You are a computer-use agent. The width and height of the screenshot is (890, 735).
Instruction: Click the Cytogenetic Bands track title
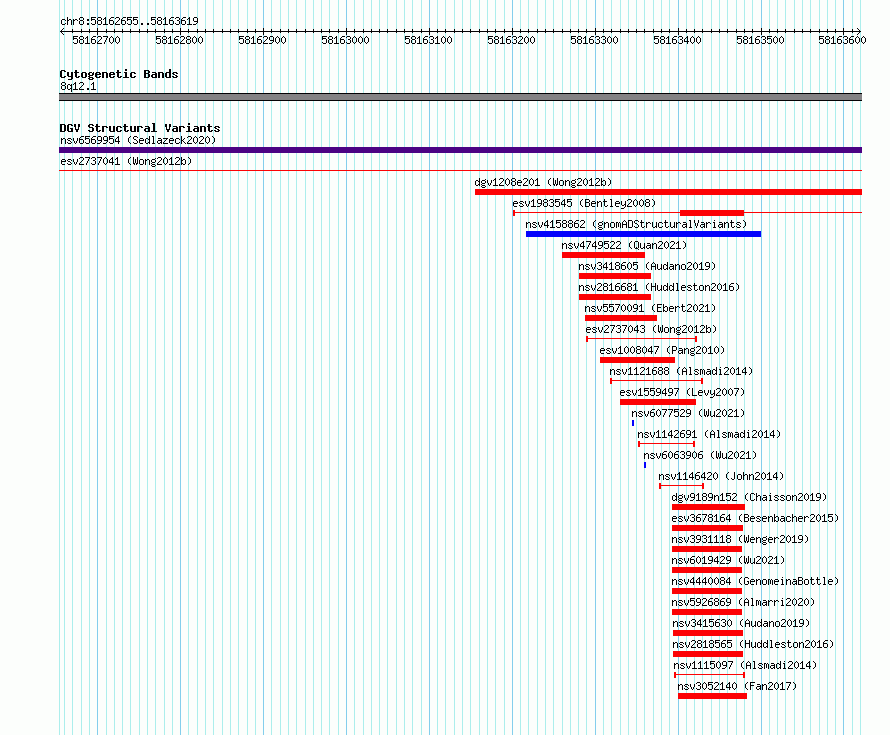point(119,74)
